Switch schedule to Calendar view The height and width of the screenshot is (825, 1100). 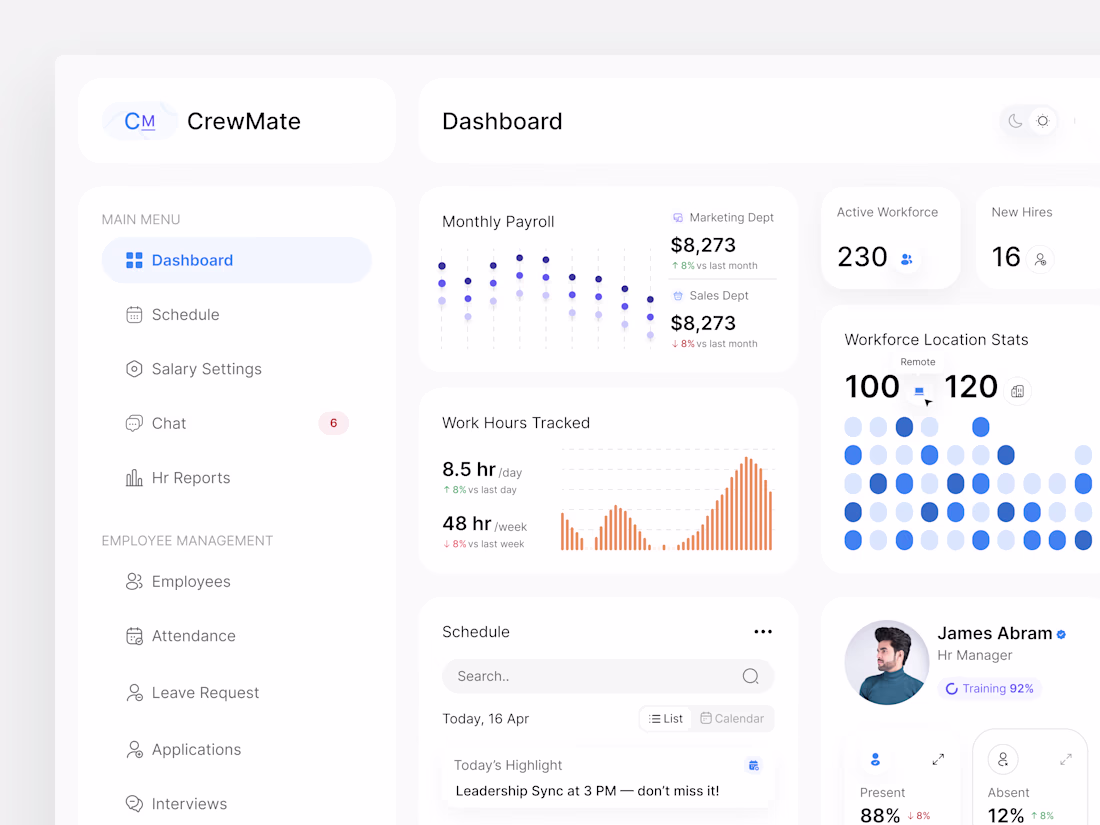click(732, 719)
